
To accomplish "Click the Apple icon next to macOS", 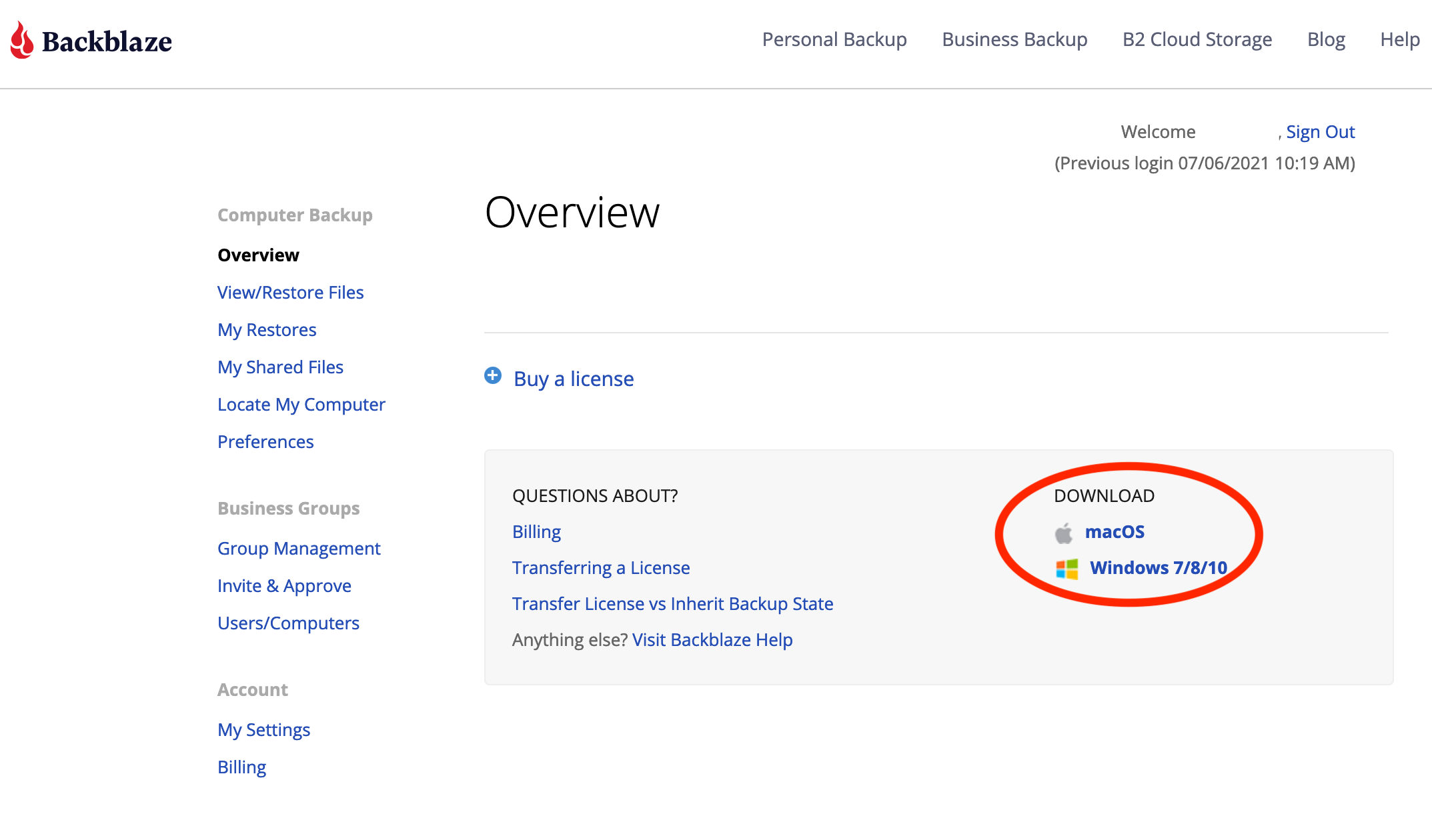I will coord(1064,533).
